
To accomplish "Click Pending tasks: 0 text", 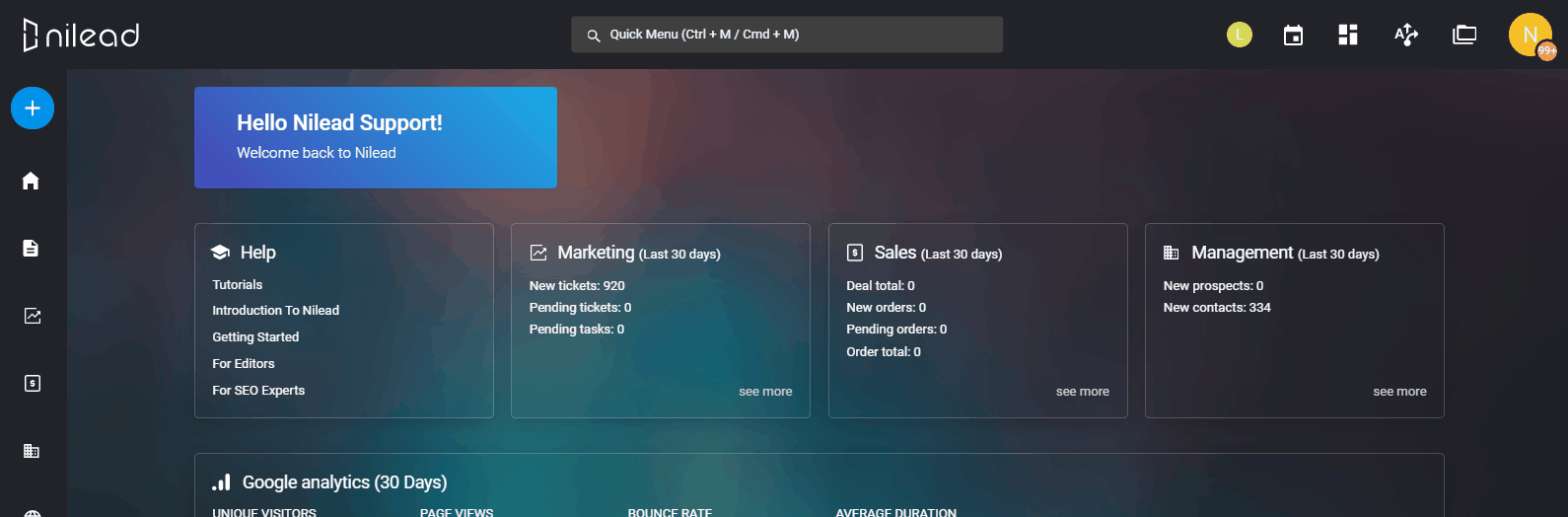I will coord(577,329).
